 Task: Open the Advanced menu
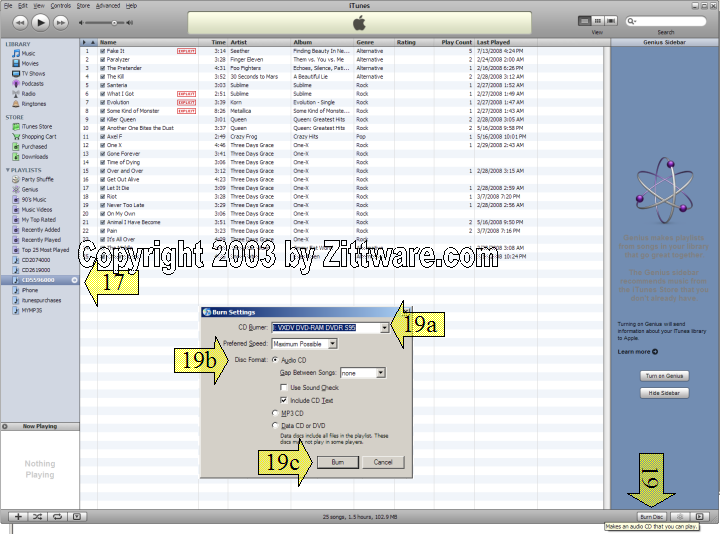click(108, 5)
